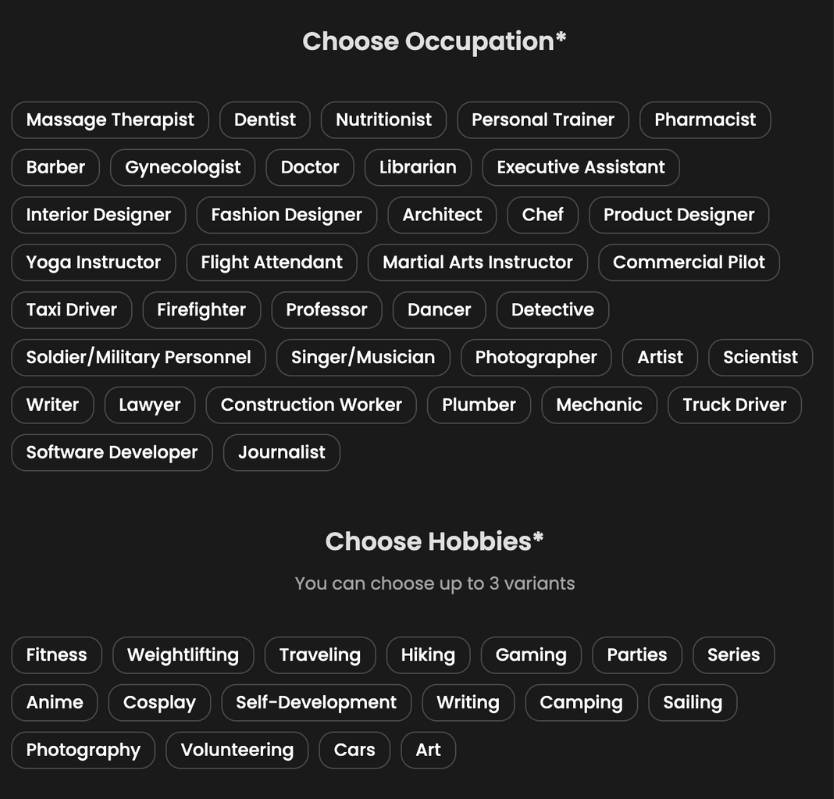Choose Fashion Designer occupation

coord(286,215)
